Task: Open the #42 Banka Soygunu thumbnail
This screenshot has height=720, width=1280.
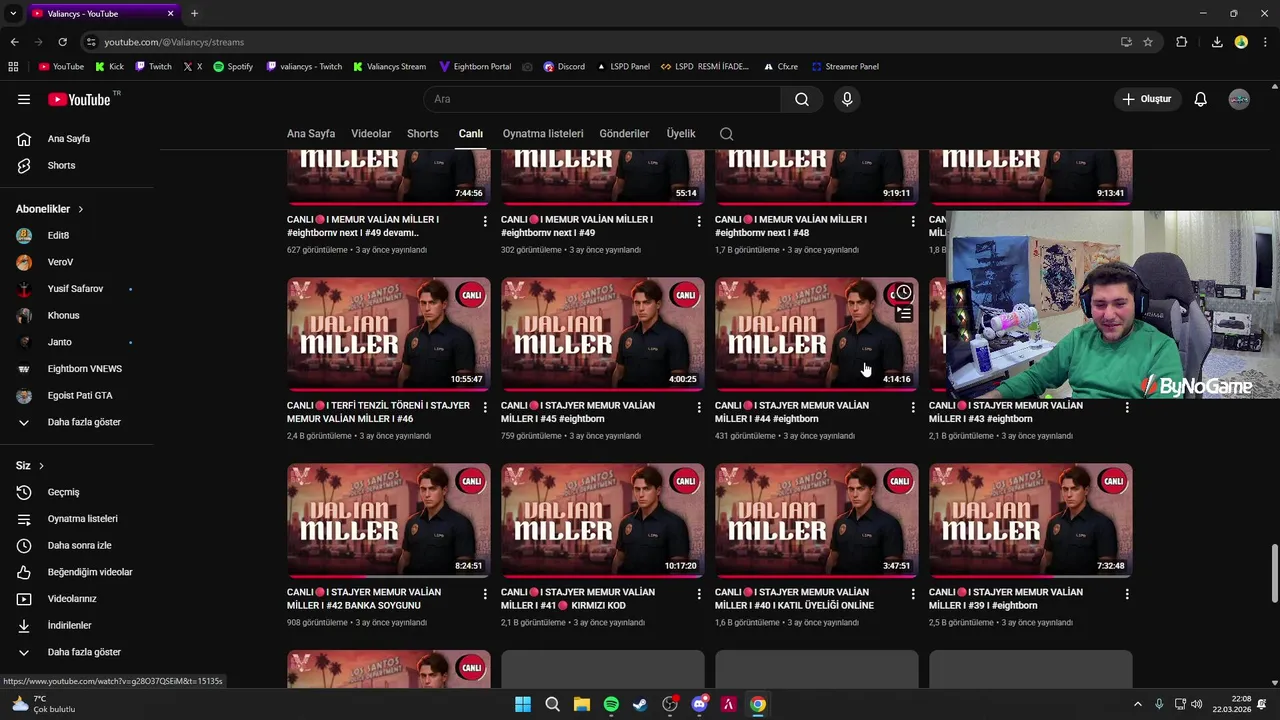Action: (x=389, y=521)
